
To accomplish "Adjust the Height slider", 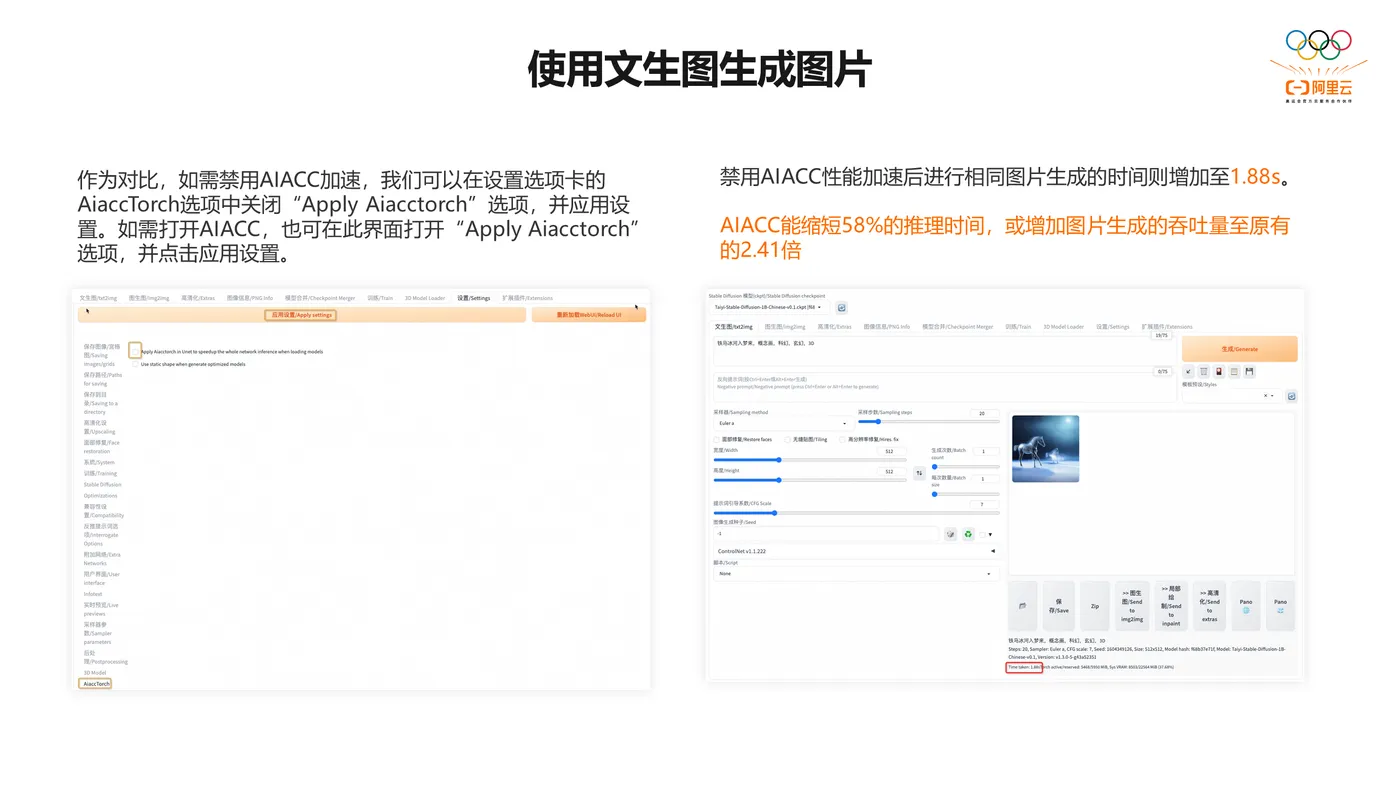I will click(810, 480).
